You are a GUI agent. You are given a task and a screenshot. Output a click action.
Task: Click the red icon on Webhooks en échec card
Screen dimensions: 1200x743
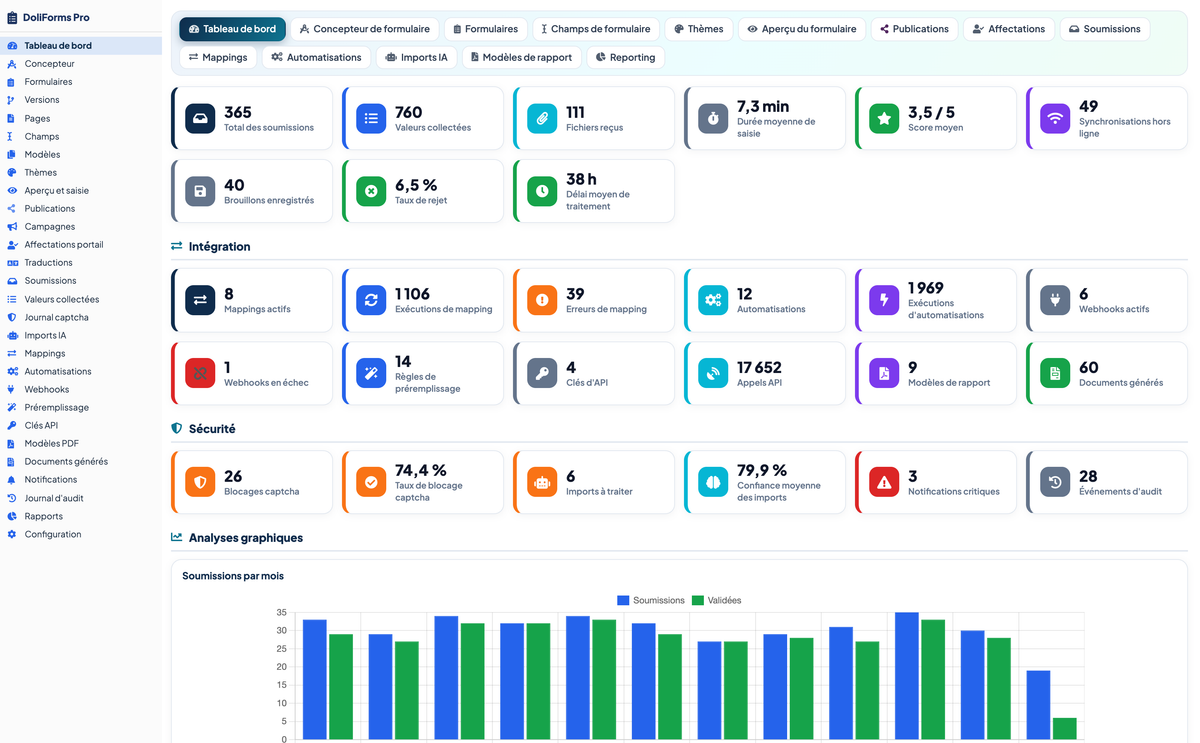click(x=200, y=373)
